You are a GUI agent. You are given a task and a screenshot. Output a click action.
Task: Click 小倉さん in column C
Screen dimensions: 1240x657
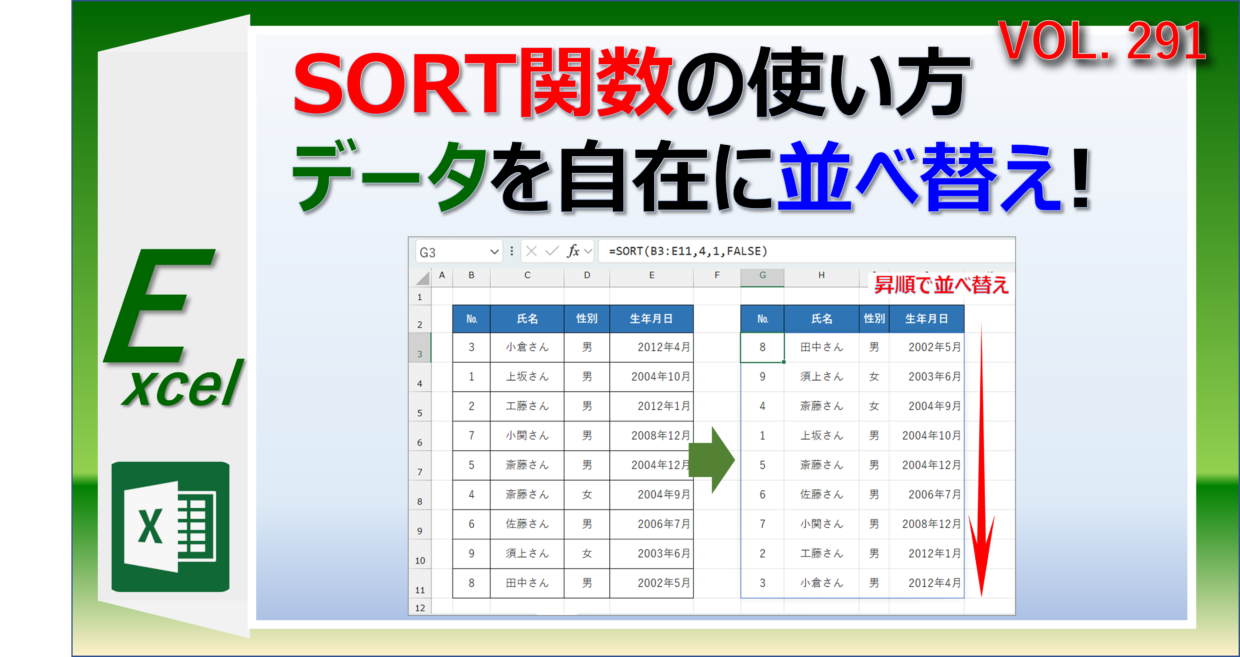pos(527,347)
